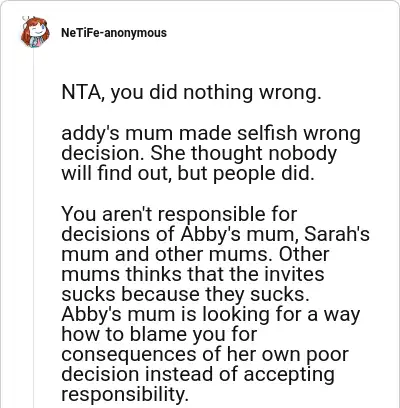Click the final word 'responsibility.'
The image size is (400, 408).
[125, 395]
